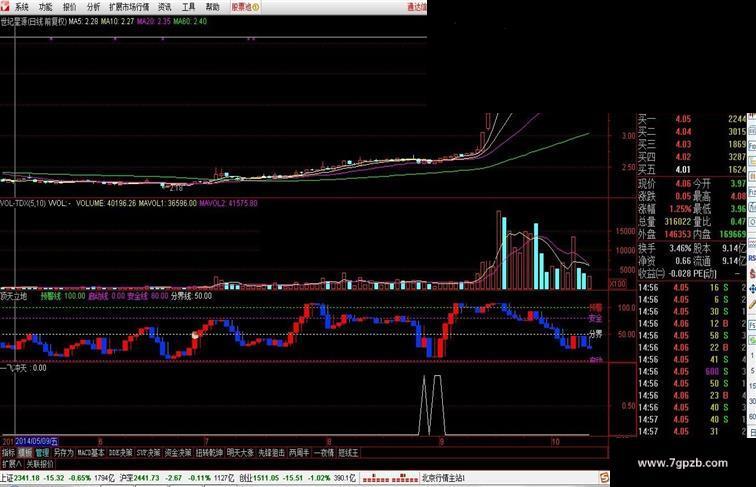Click the tallest cyan volume bar

504,254
